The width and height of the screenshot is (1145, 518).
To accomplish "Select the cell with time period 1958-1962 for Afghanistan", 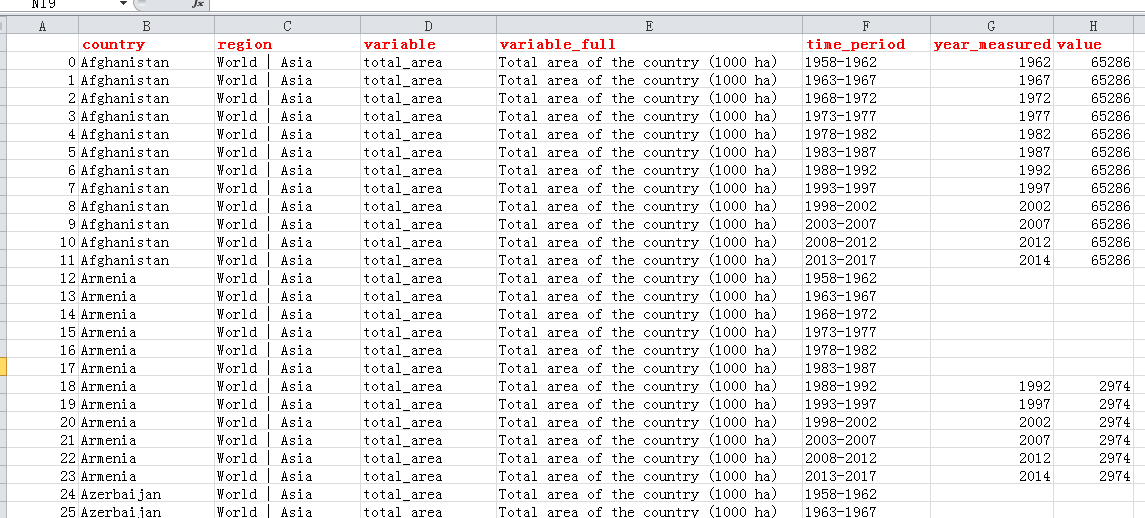I will [866, 62].
